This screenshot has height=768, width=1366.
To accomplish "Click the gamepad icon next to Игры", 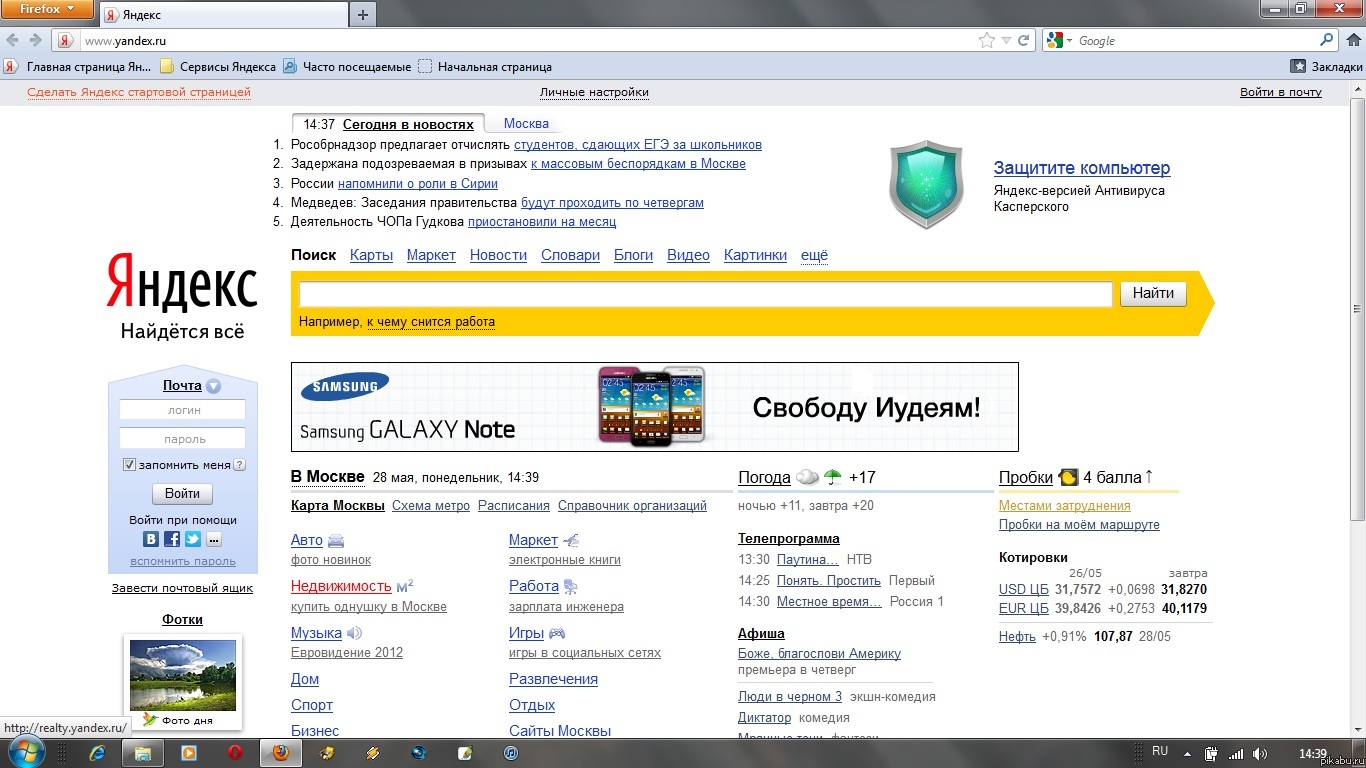I will (557, 633).
